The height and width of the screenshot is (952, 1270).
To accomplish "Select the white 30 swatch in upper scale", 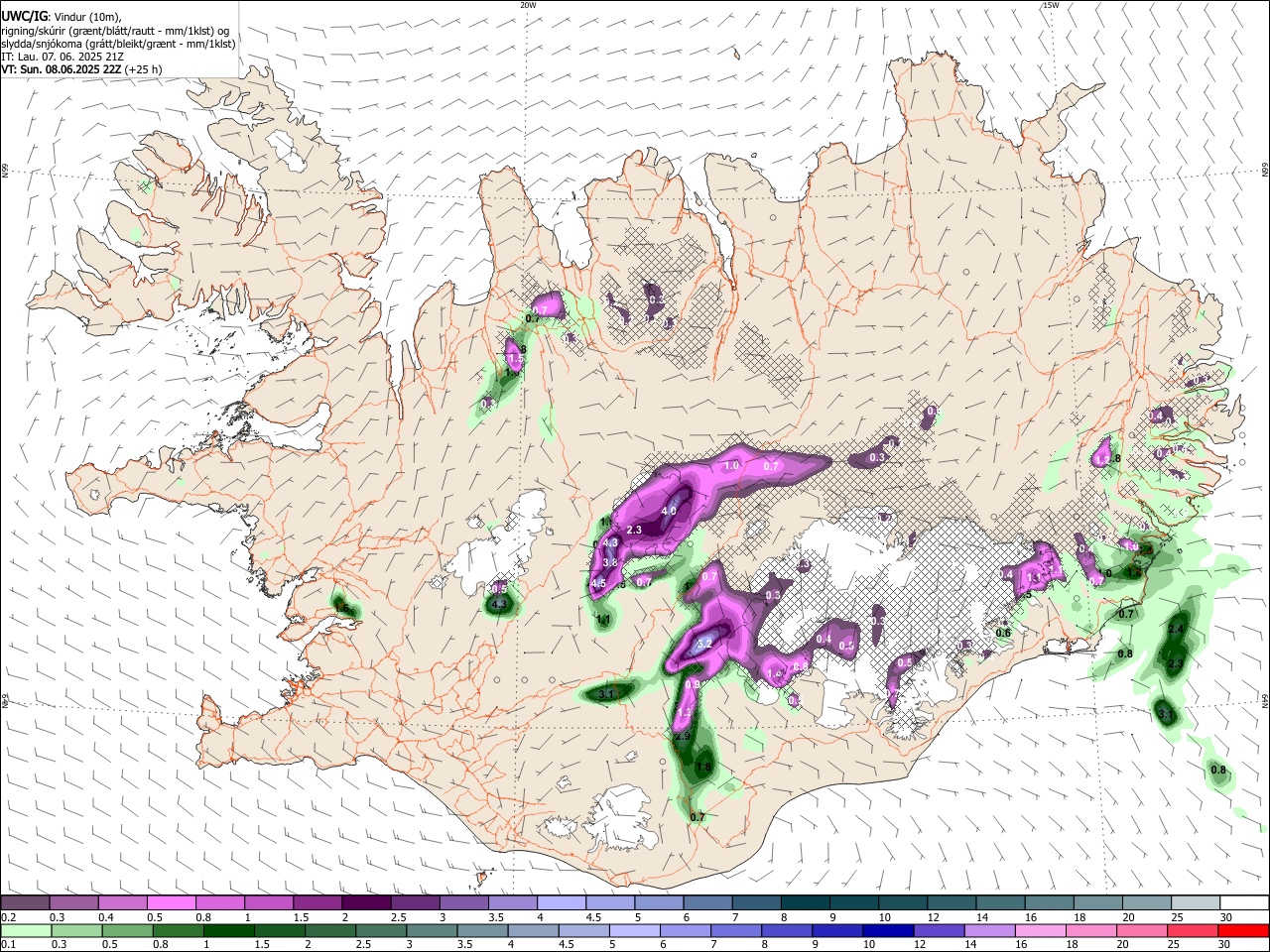I will click(x=1243, y=902).
